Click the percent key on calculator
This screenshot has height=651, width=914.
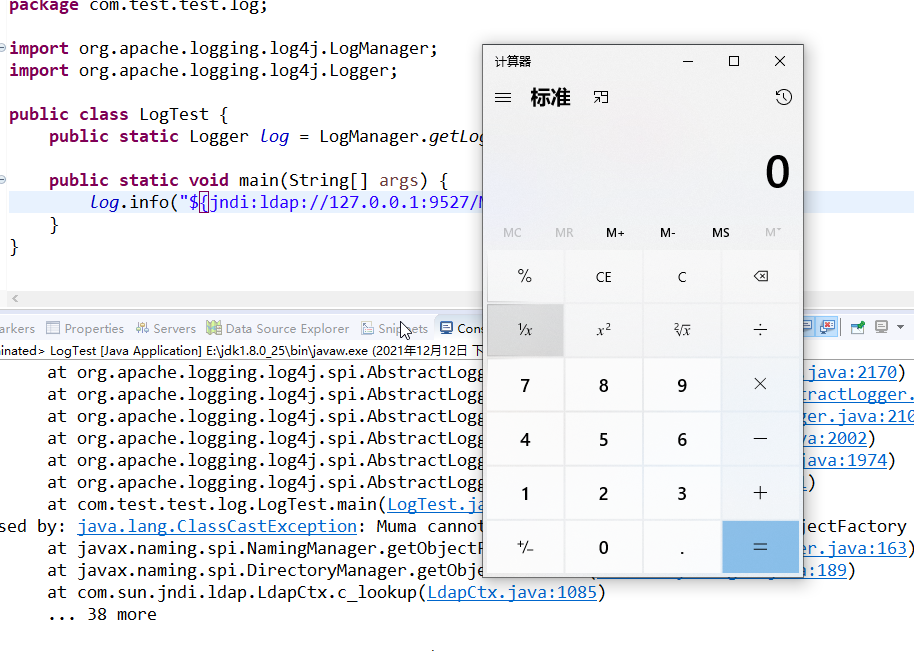[x=525, y=276]
